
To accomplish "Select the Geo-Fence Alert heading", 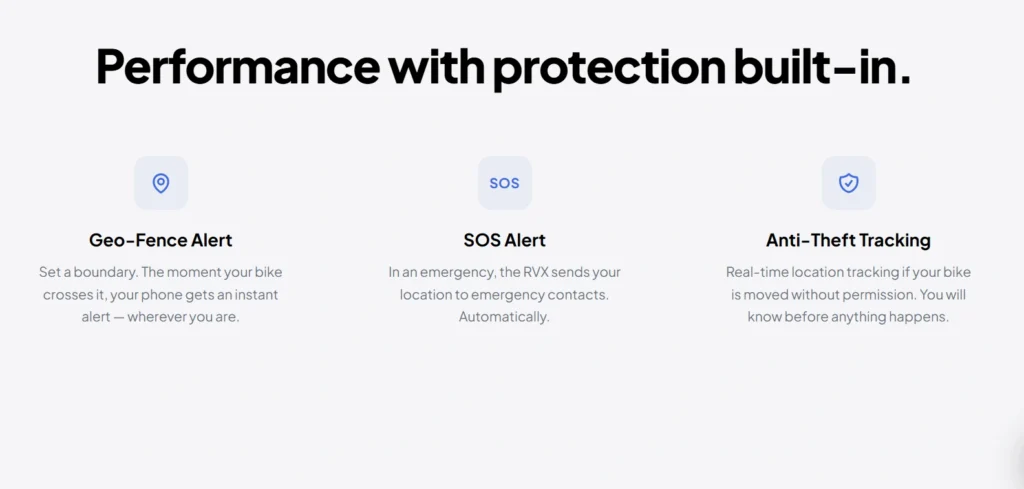I will click(x=161, y=240).
